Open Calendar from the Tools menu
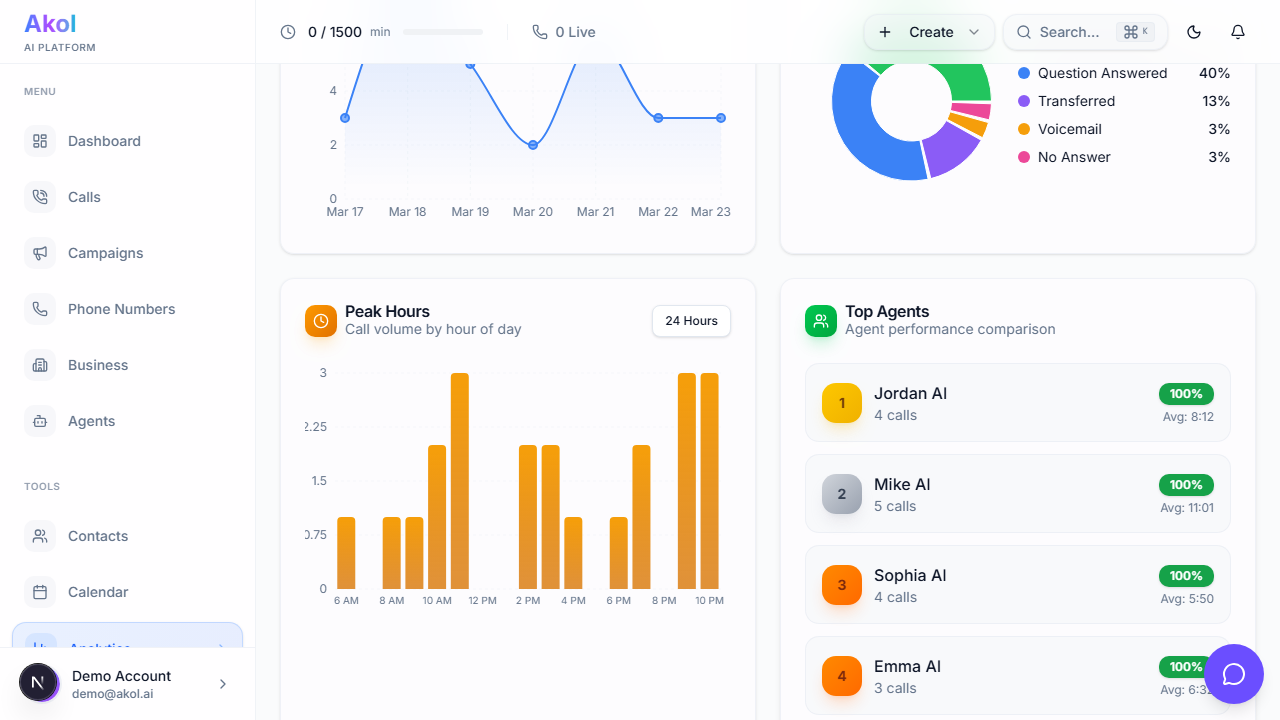1280x720 pixels. coord(98,592)
